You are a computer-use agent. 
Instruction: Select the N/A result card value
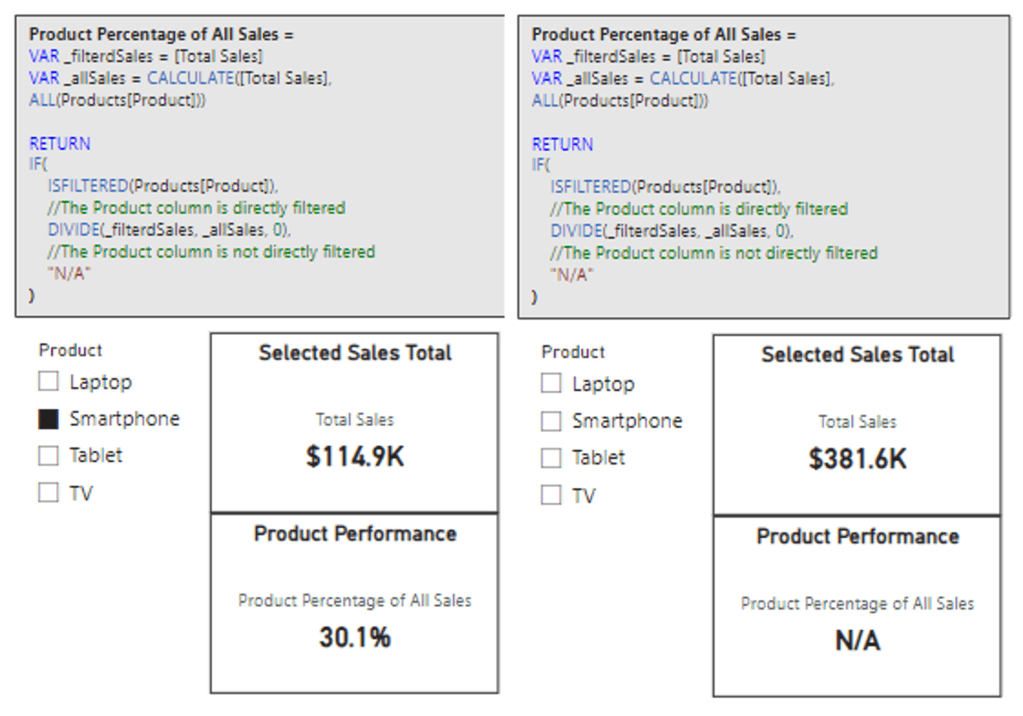857,640
